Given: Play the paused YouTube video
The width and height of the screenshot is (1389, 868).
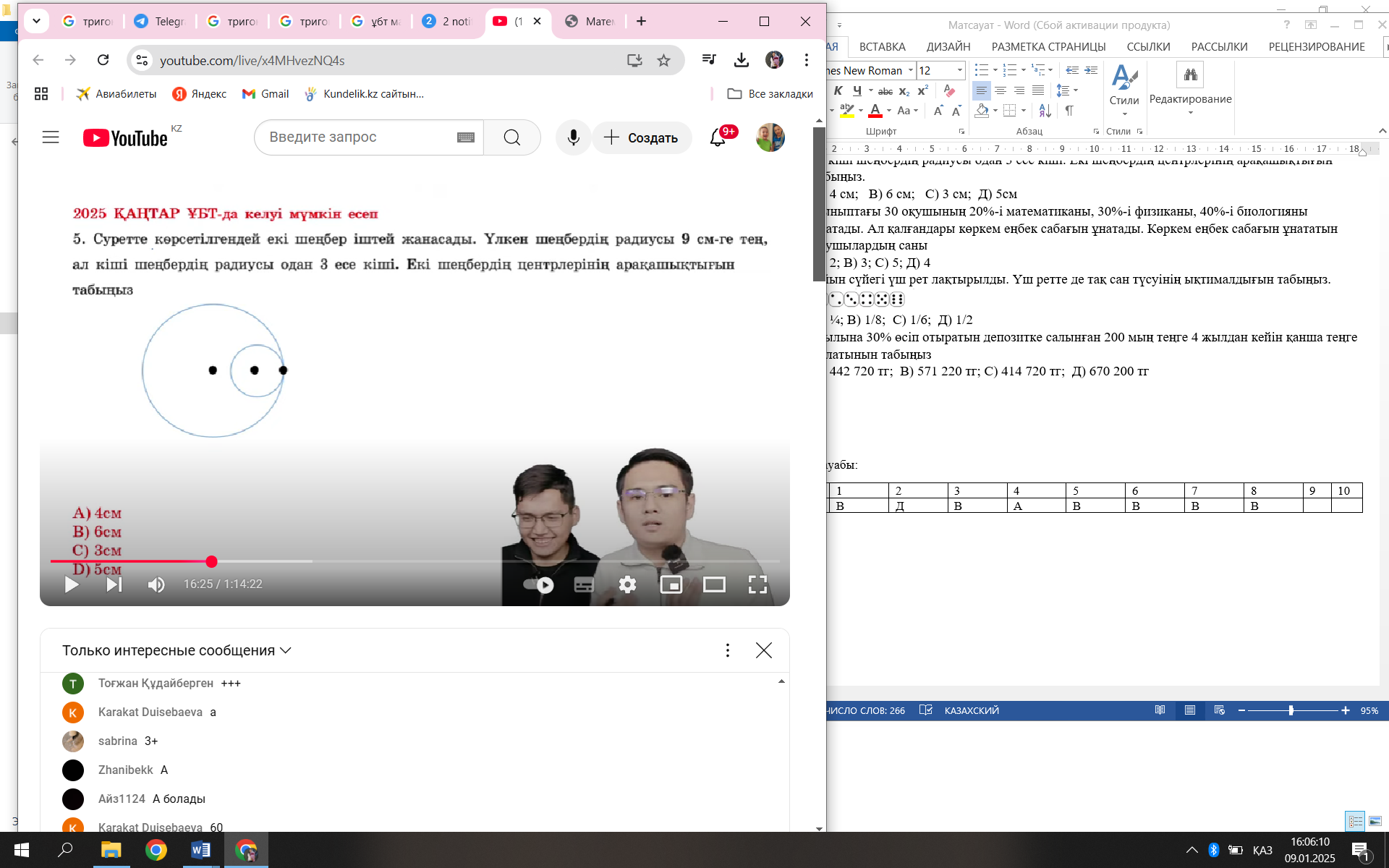Looking at the screenshot, I should [x=71, y=584].
